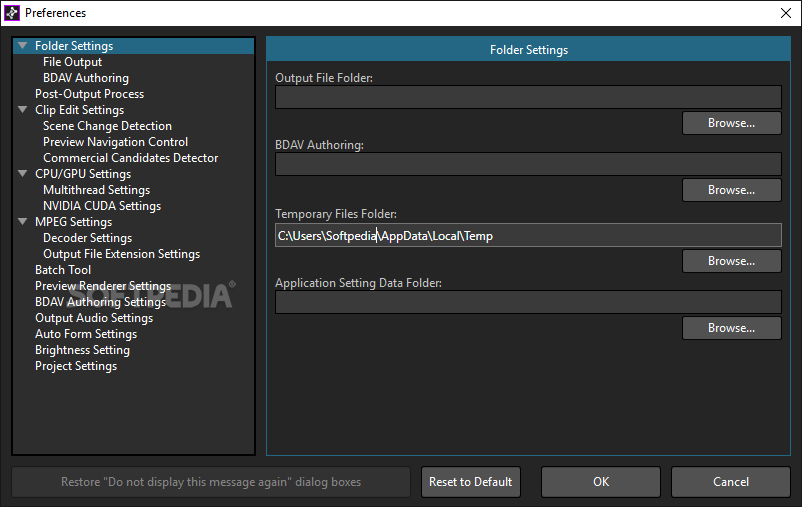Select Preview Renderer Settings
The height and width of the screenshot is (507, 802).
[x=103, y=285]
